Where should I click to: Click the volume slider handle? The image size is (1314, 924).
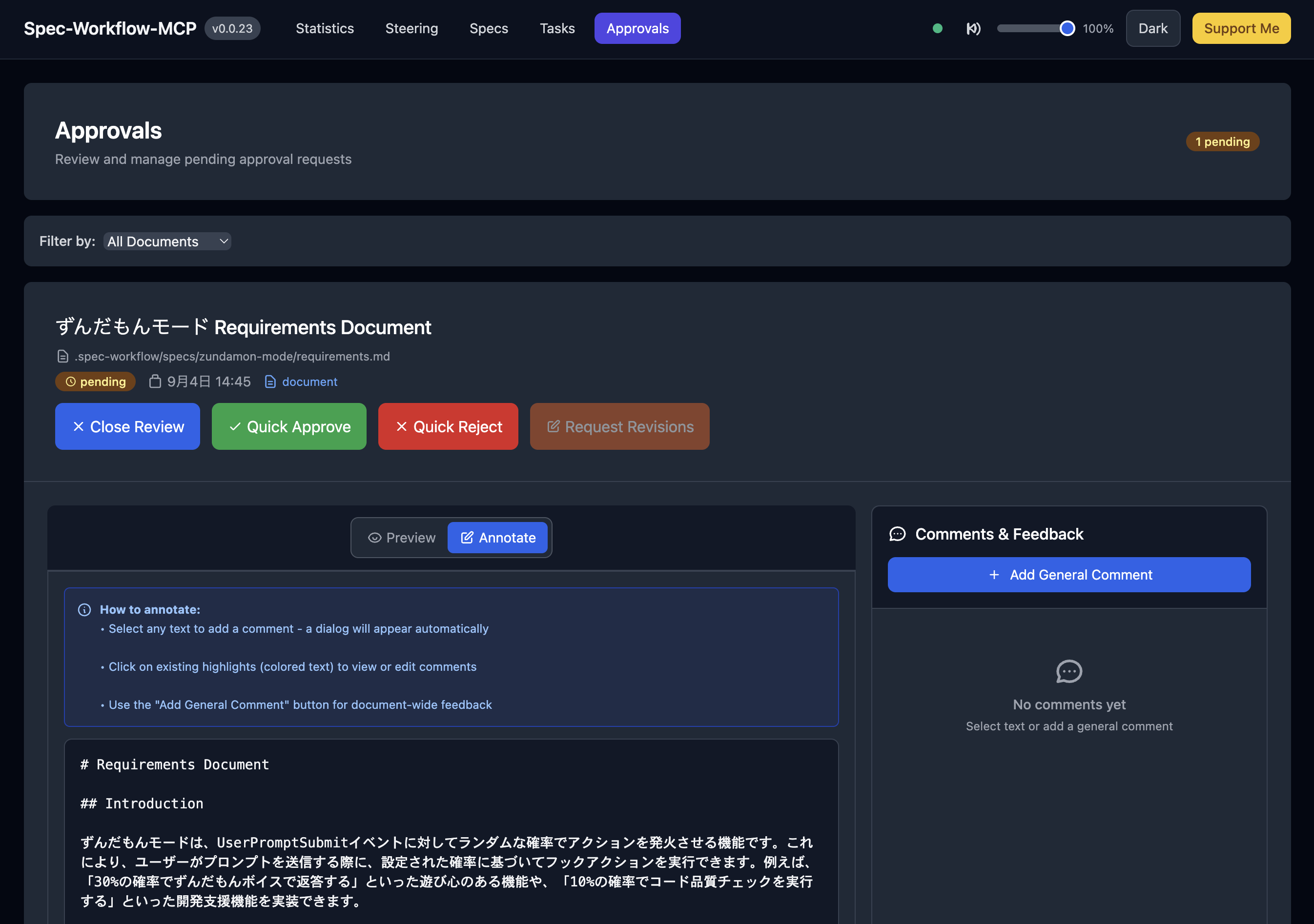pos(1068,27)
